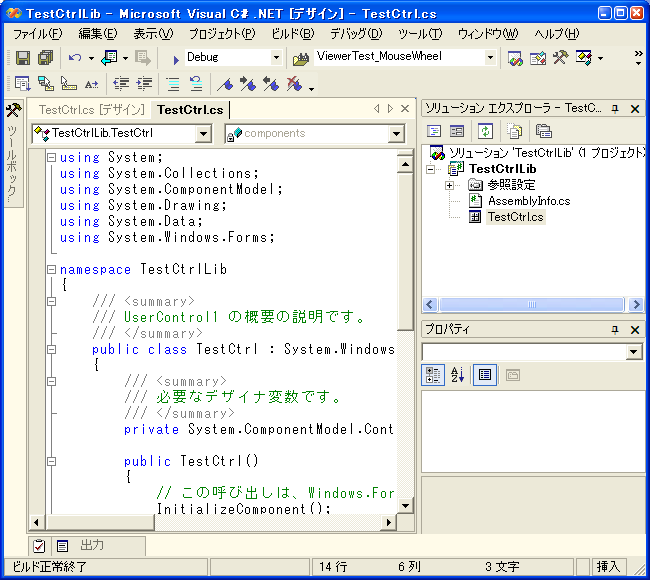Close the active document tab
The width and height of the screenshot is (650, 580).
pos(405,109)
